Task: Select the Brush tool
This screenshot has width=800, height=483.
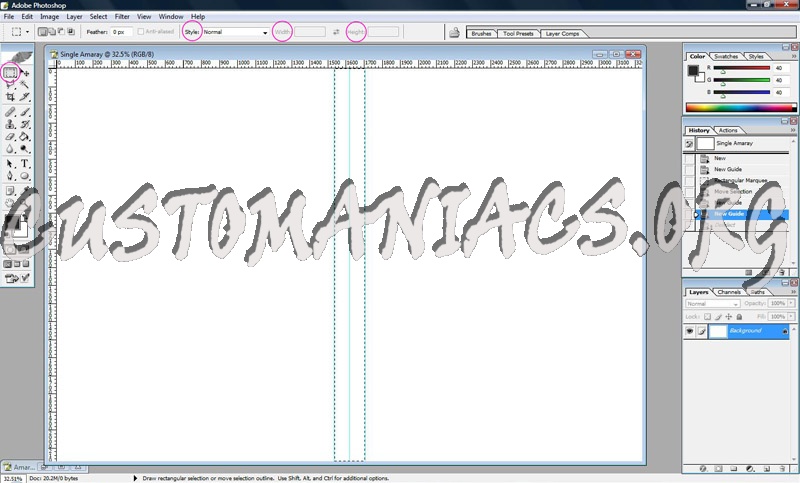Action: 25,112
